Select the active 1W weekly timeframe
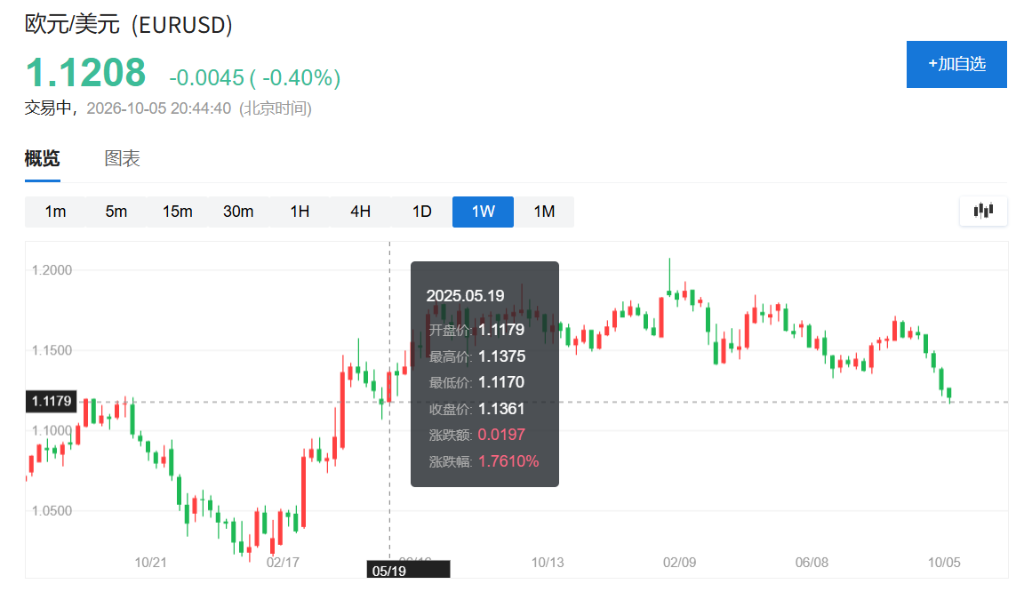The height and width of the screenshot is (592, 1024). click(x=483, y=212)
